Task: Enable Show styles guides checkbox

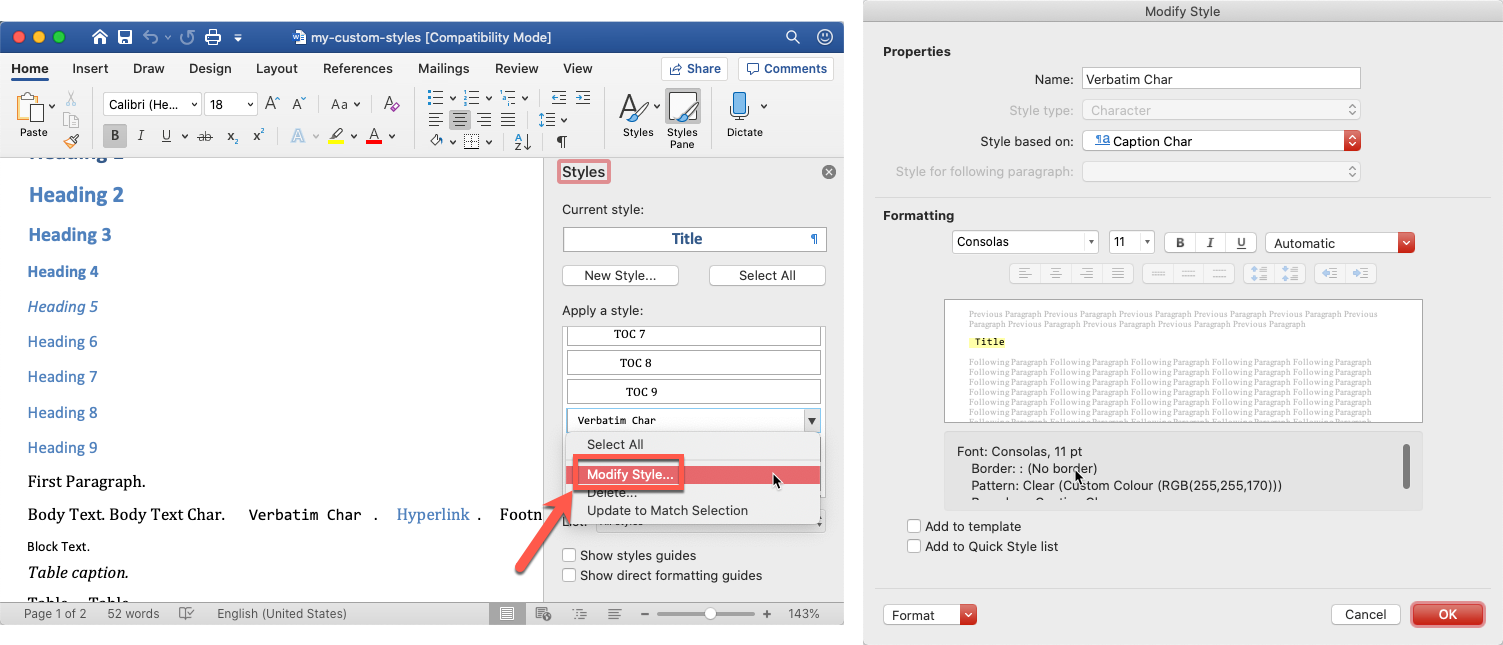Action: [x=569, y=555]
